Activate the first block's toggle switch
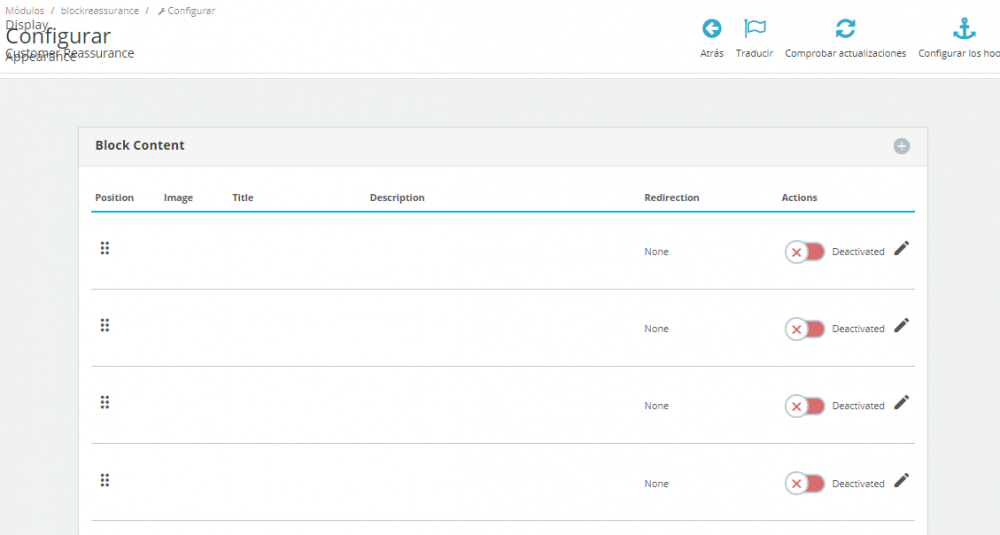This screenshot has height=535, width=1000. 805,252
